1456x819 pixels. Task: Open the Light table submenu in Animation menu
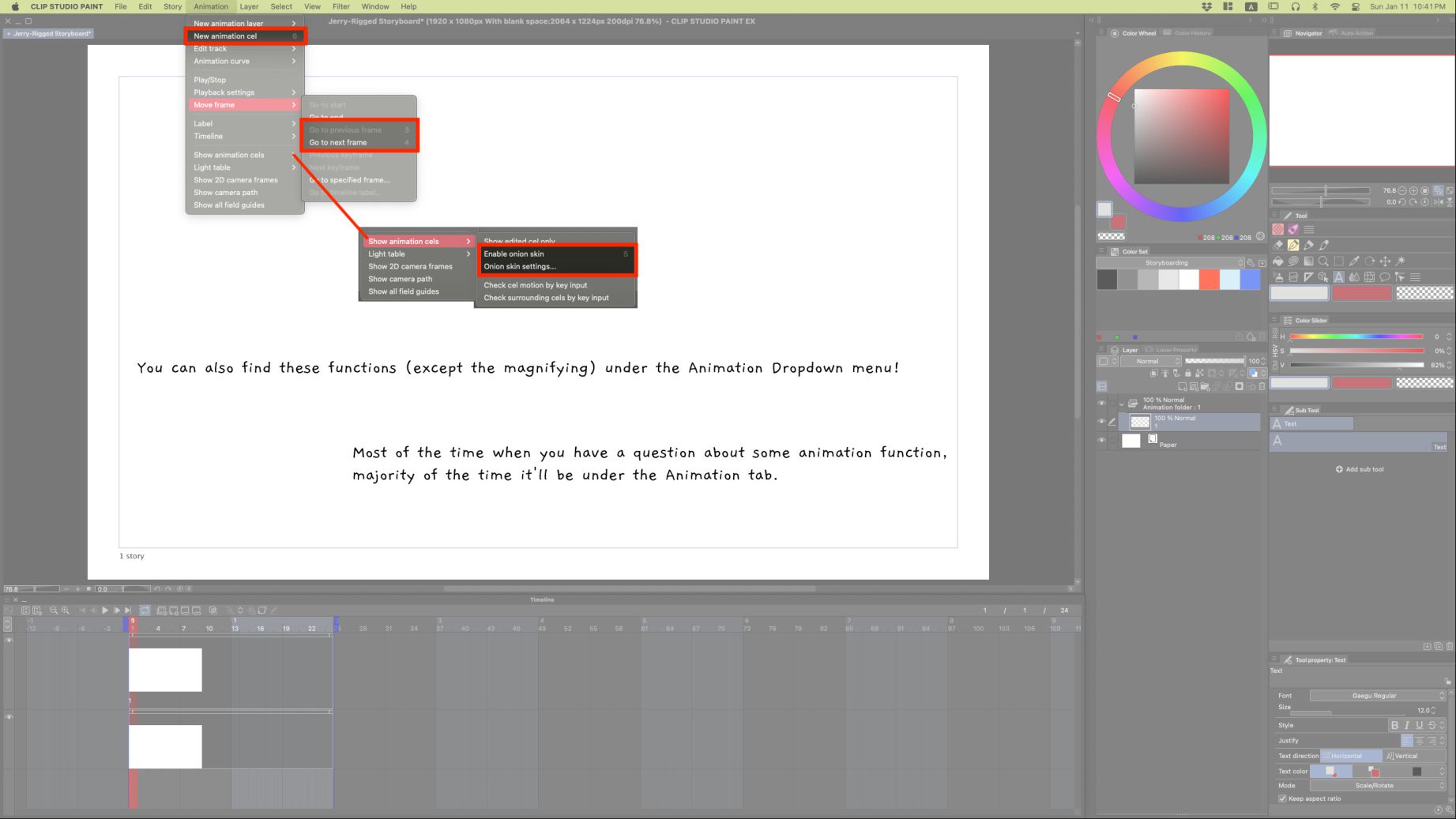tap(244, 167)
